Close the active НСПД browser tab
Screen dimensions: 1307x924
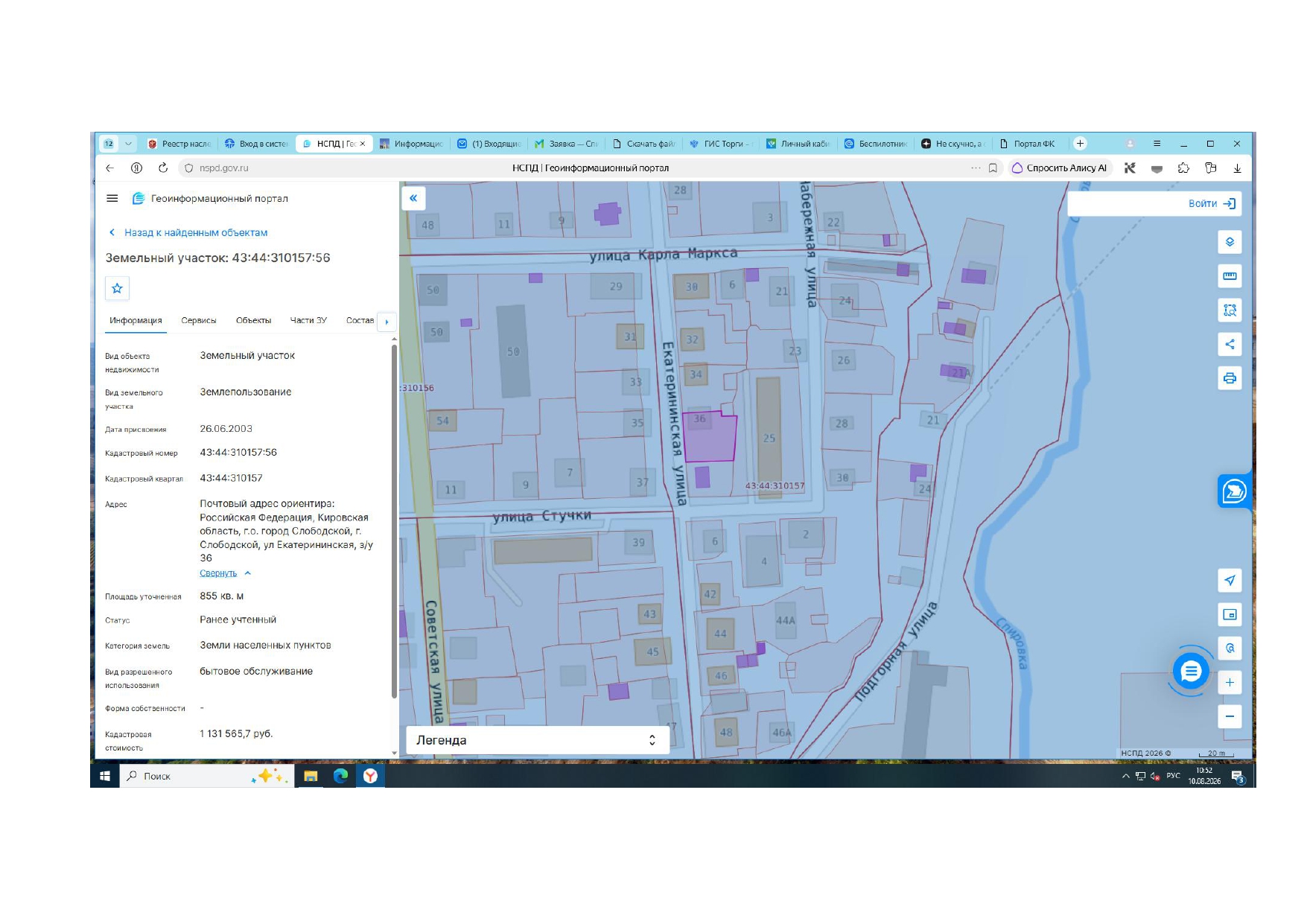tap(363, 144)
